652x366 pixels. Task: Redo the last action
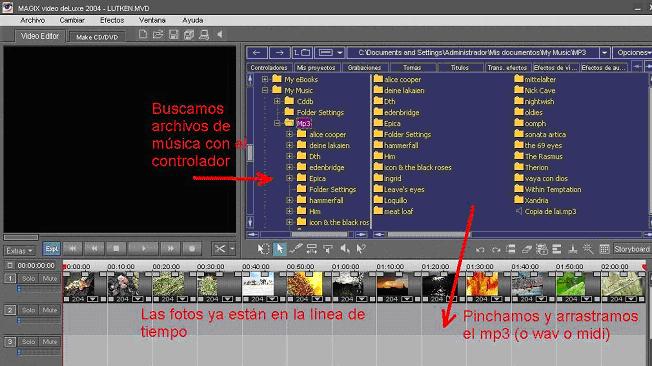coord(496,249)
